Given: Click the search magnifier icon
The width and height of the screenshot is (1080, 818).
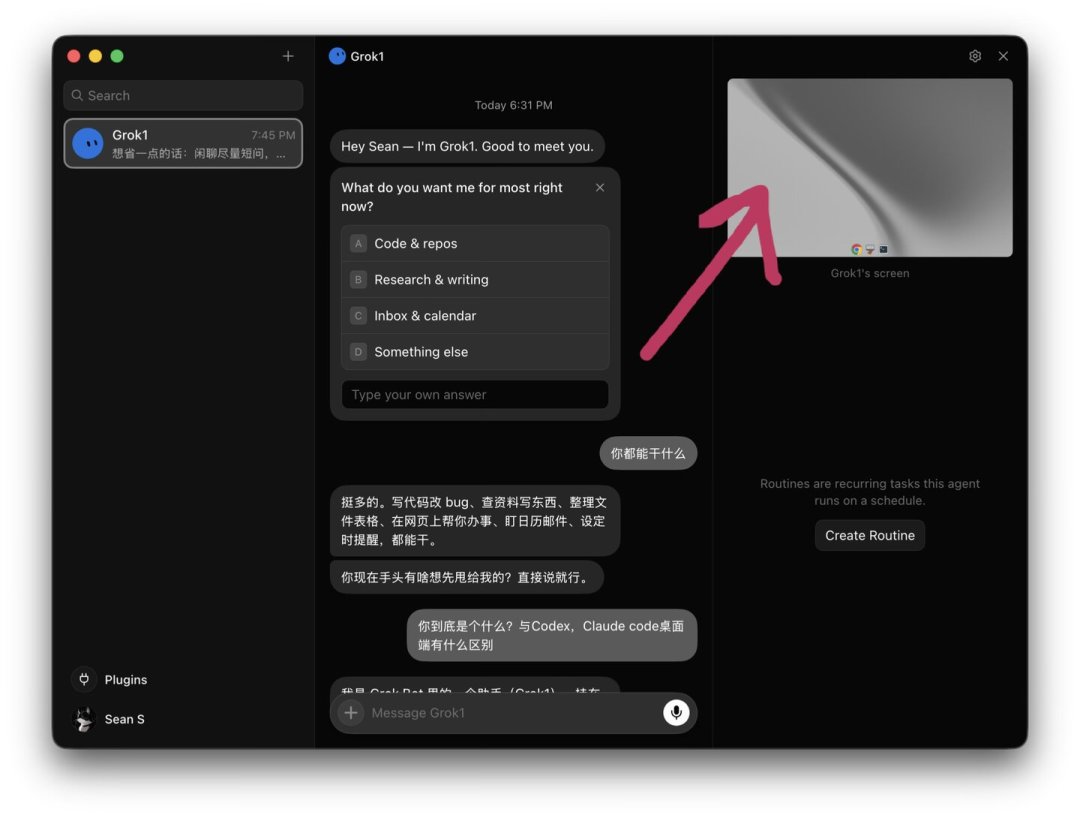Looking at the screenshot, I should point(77,95).
